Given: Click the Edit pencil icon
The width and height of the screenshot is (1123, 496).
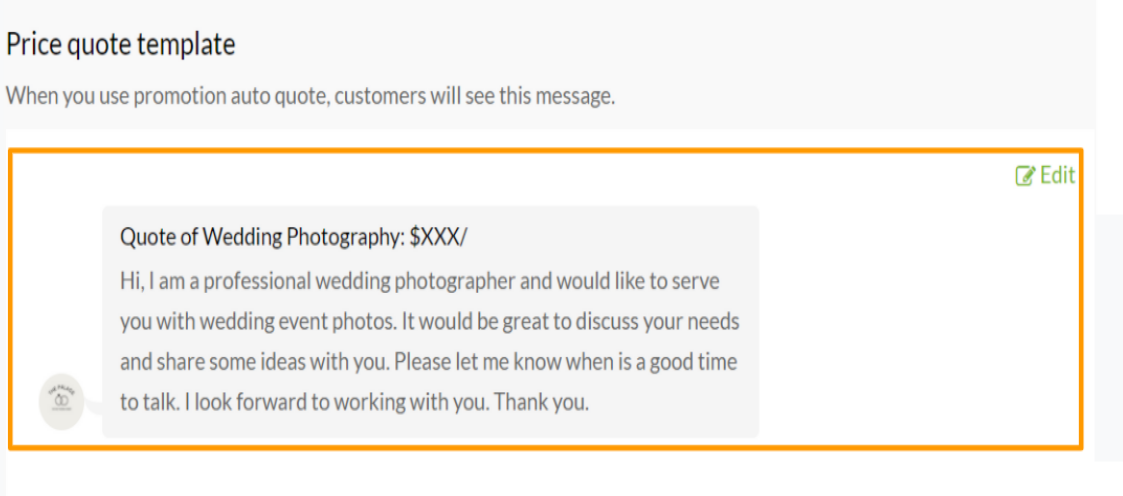Looking at the screenshot, I should 1025,177.
